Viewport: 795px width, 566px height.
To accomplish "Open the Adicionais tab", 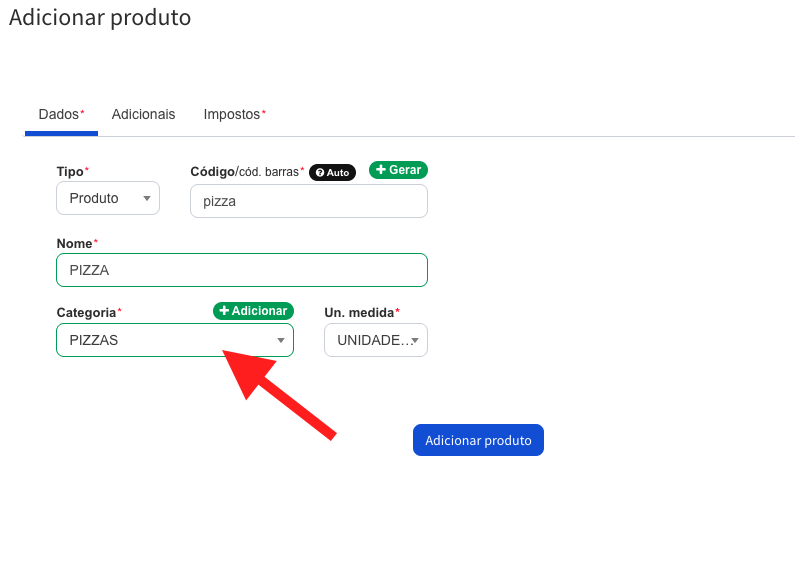I will coord(143,115).
